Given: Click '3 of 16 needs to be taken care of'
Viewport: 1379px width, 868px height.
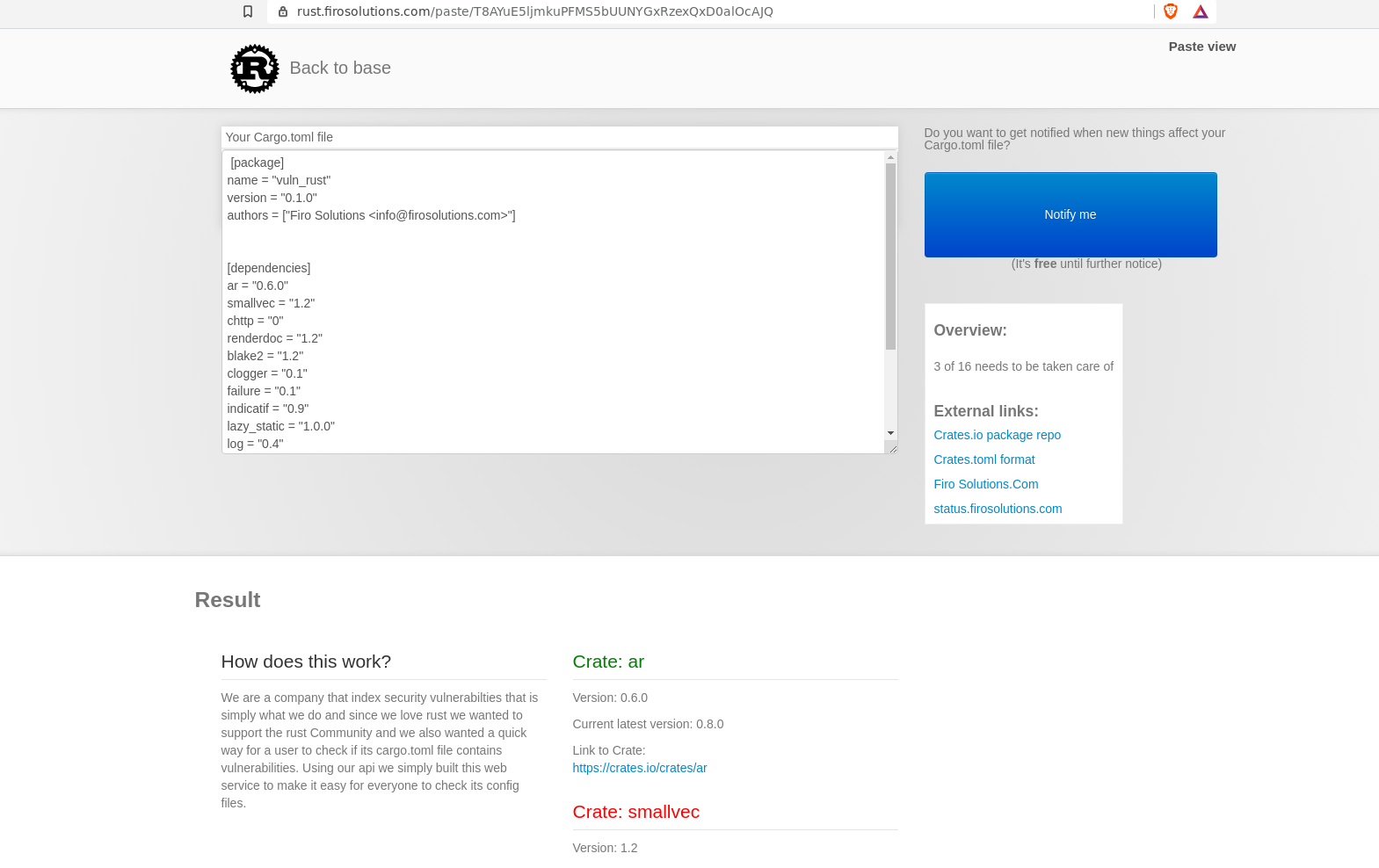Looking at the screenshot, I should [1023, 366].
